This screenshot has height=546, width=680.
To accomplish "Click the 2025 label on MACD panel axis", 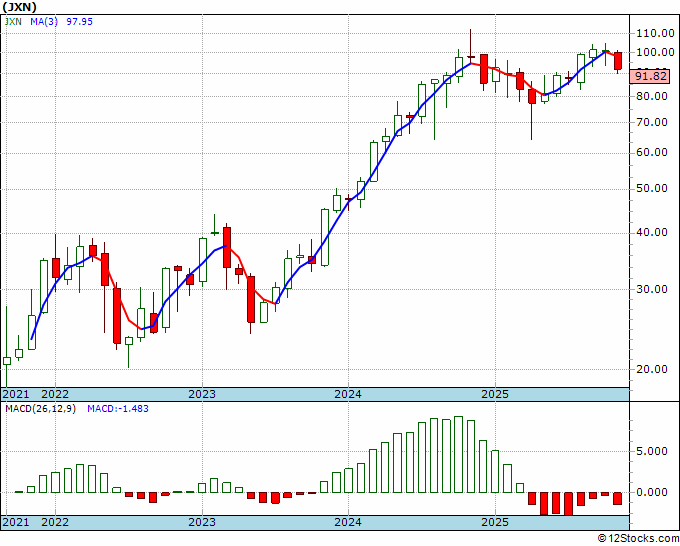I will (x=495, y=522).
